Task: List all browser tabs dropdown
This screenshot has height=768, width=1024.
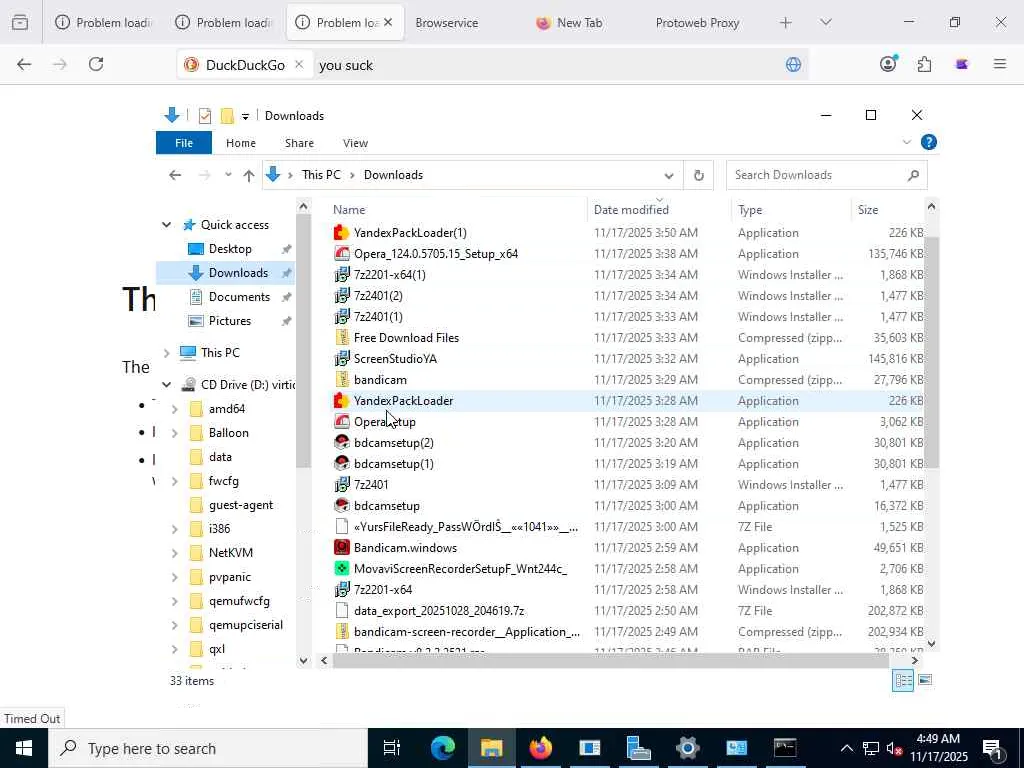Action: click(825, 22)
